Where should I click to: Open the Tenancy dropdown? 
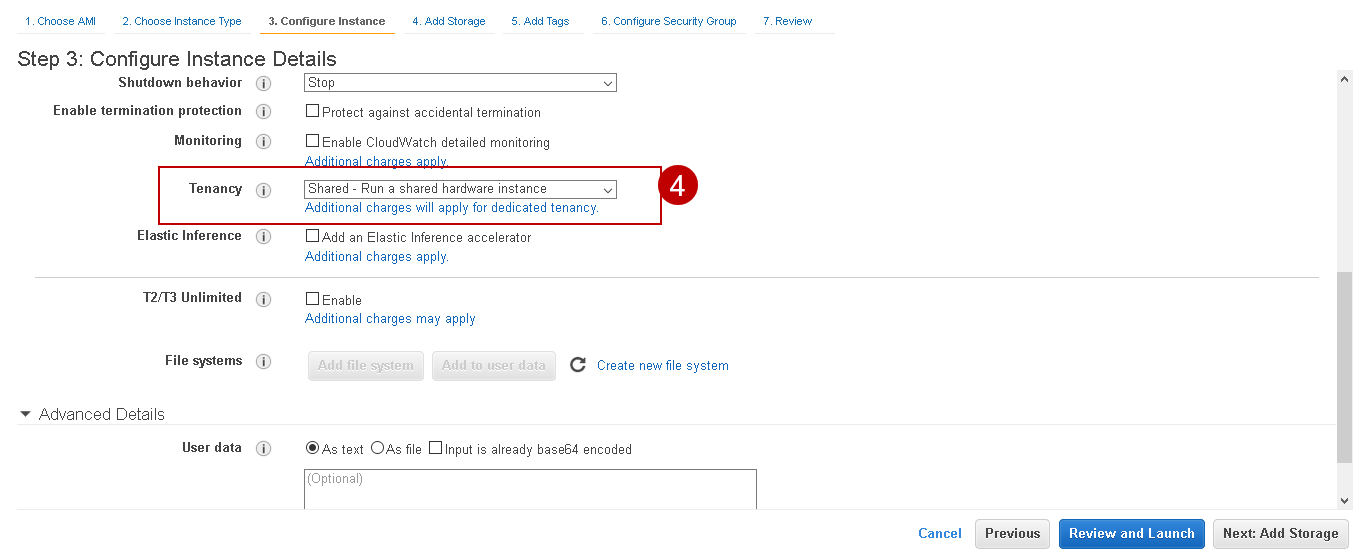pos(460,189)
